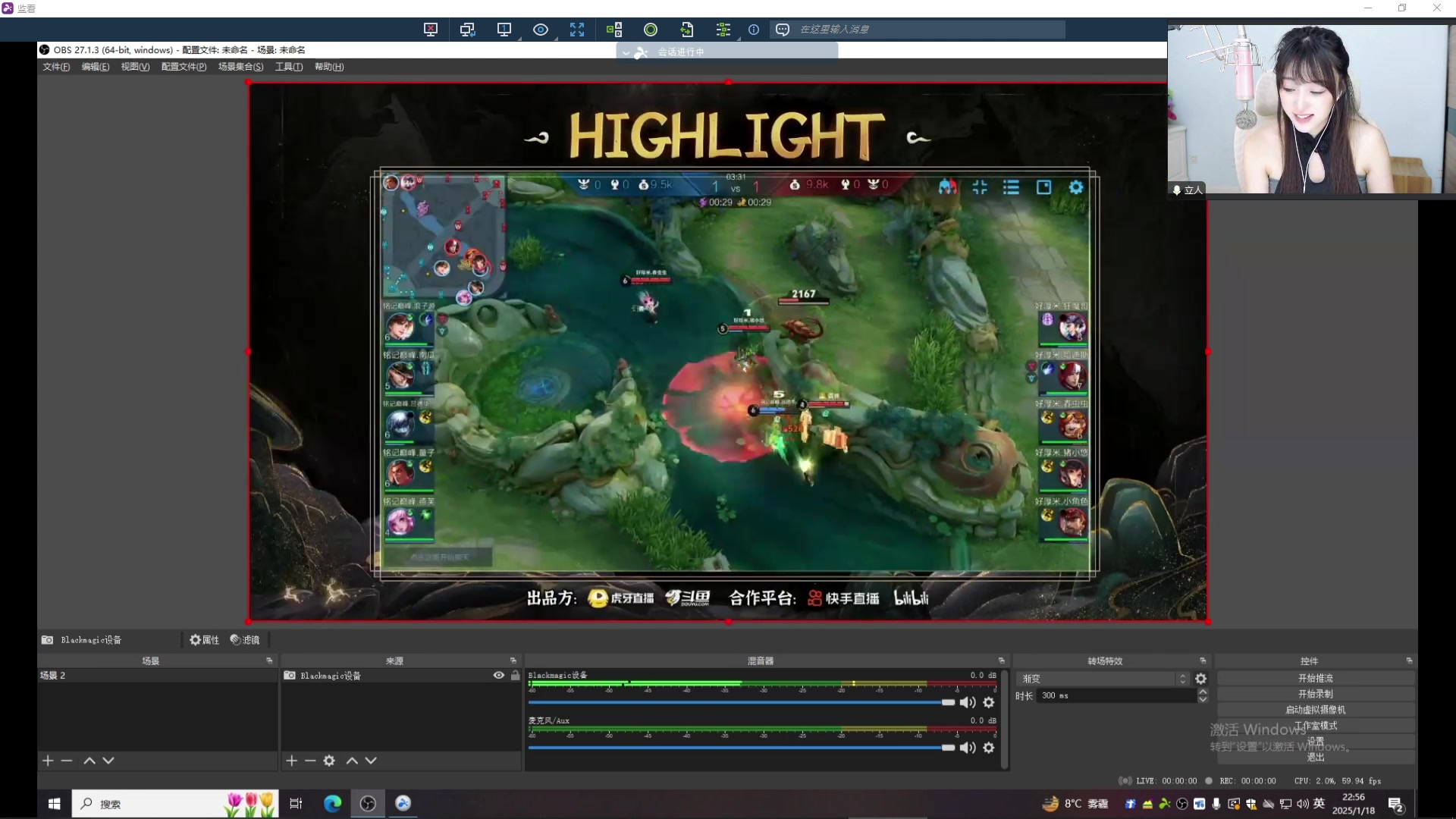Image resolution: width=1456 pixels, height=819 pixels.
Task: Select 场景 2 in the scenes list
Action: [157, 675]
